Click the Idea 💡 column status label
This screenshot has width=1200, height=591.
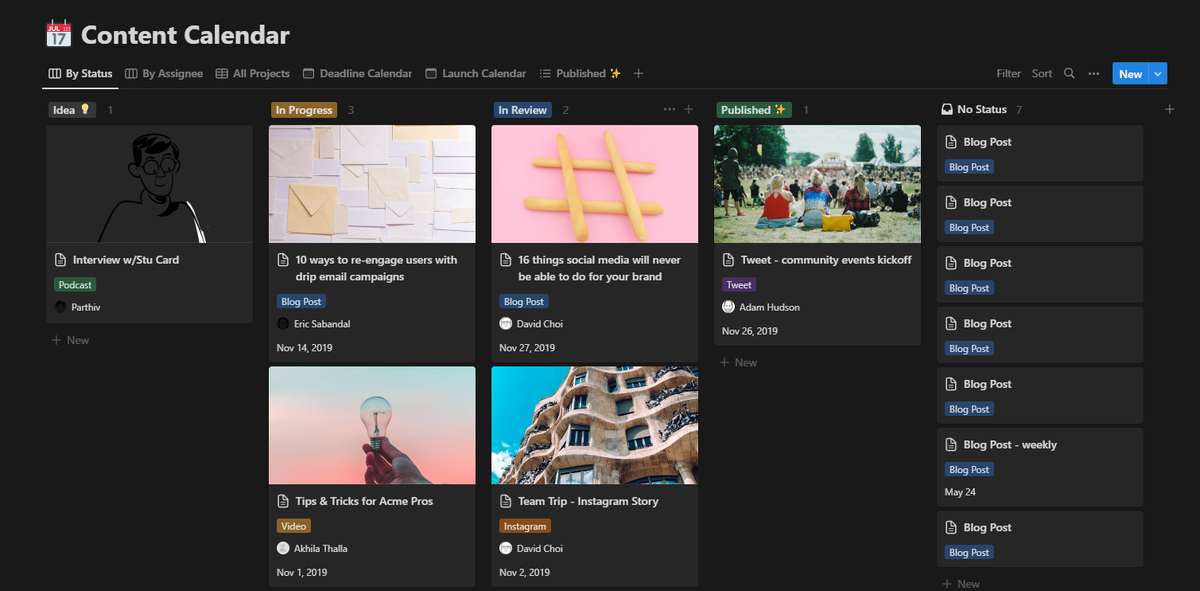pos(72,110)
